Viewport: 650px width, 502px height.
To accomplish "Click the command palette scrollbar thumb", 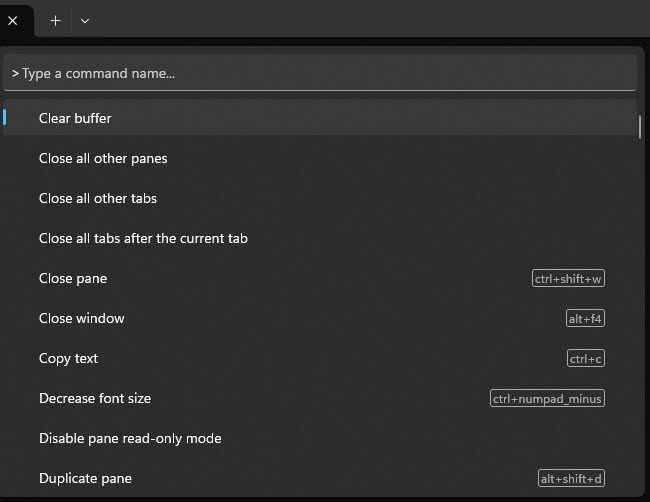I will coord(640,125).
